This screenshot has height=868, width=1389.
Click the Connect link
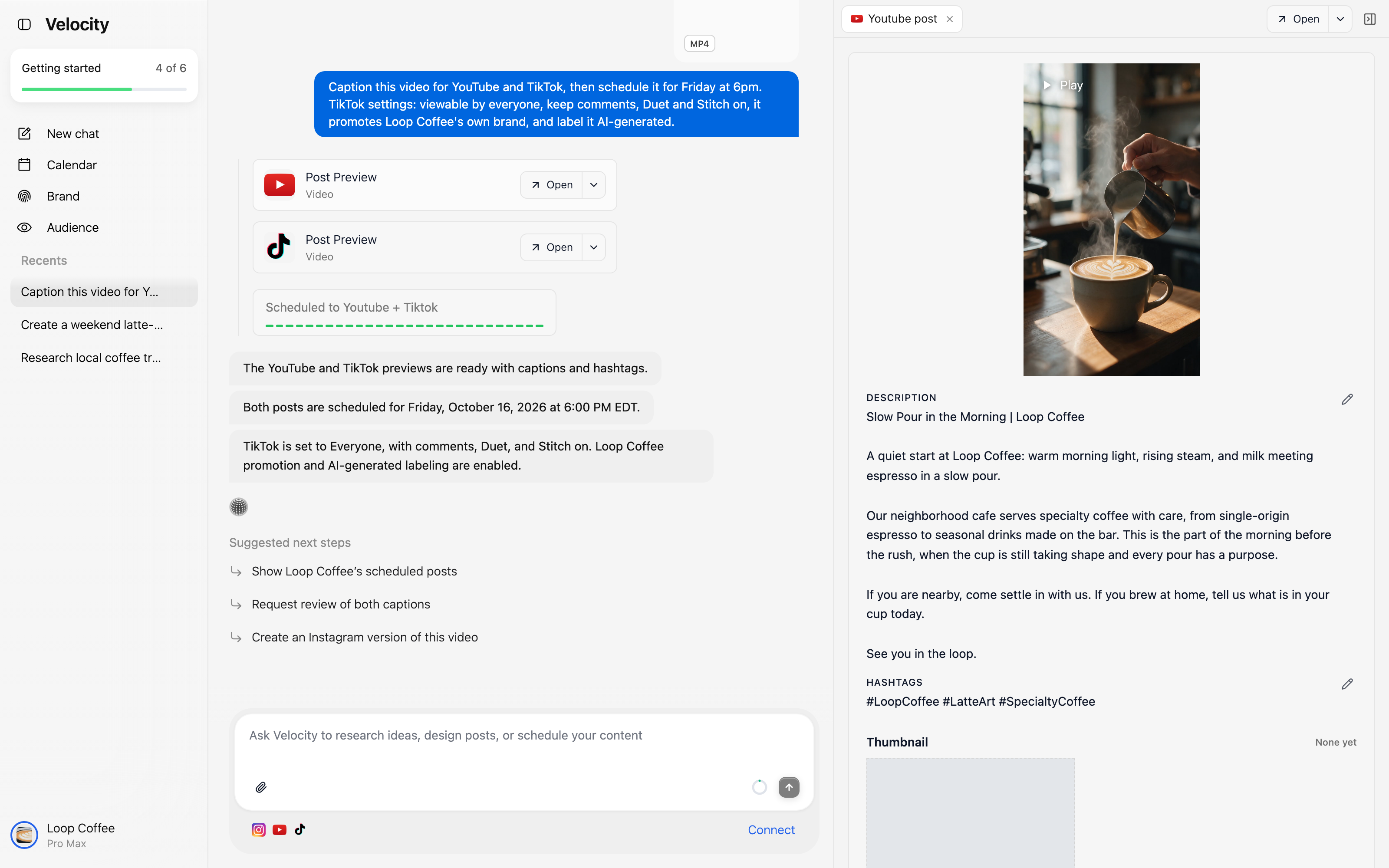tap(771, 829)
